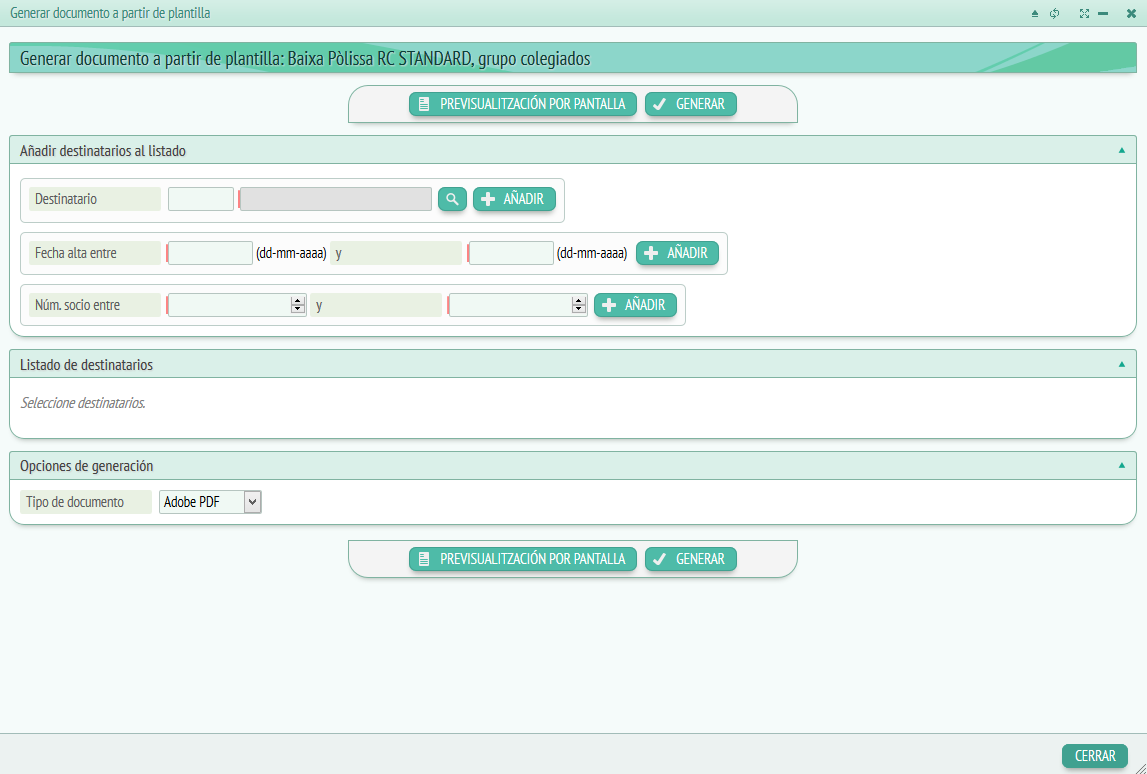This screenshot has width=1147, height=774.
Task: Click Añadir in the Fecha alta entre row
Action: click(677, 253)
